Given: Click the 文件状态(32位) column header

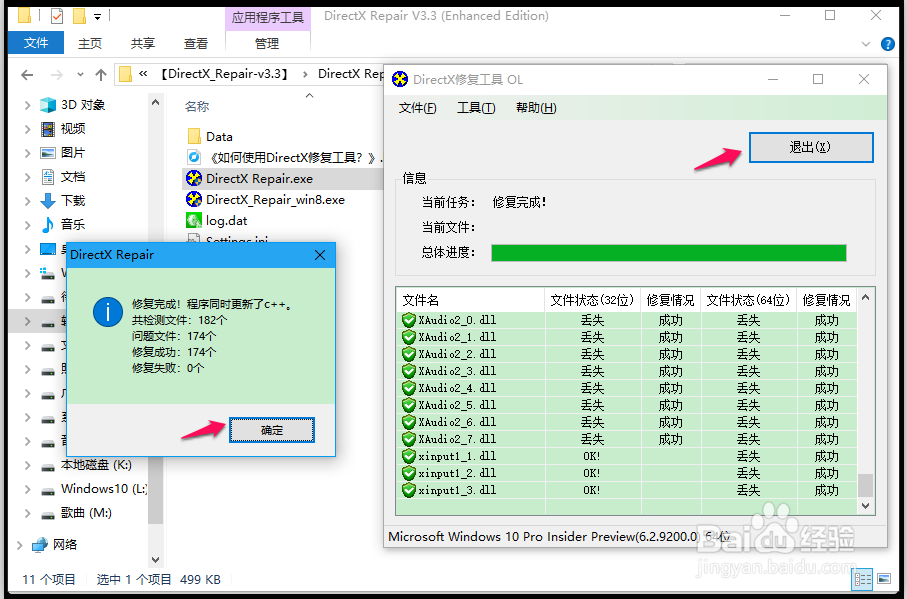Looking at the screenshot, I should pos(592,301).
